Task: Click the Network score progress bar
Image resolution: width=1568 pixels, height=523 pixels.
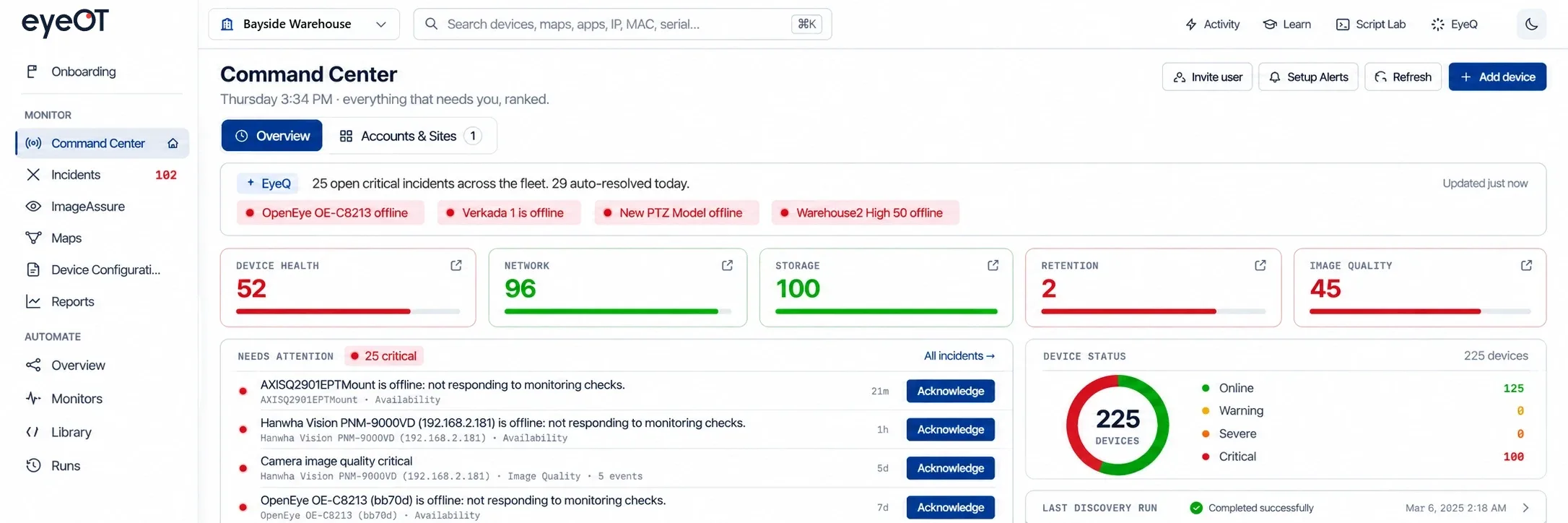Action: click(x=617, y=311)
